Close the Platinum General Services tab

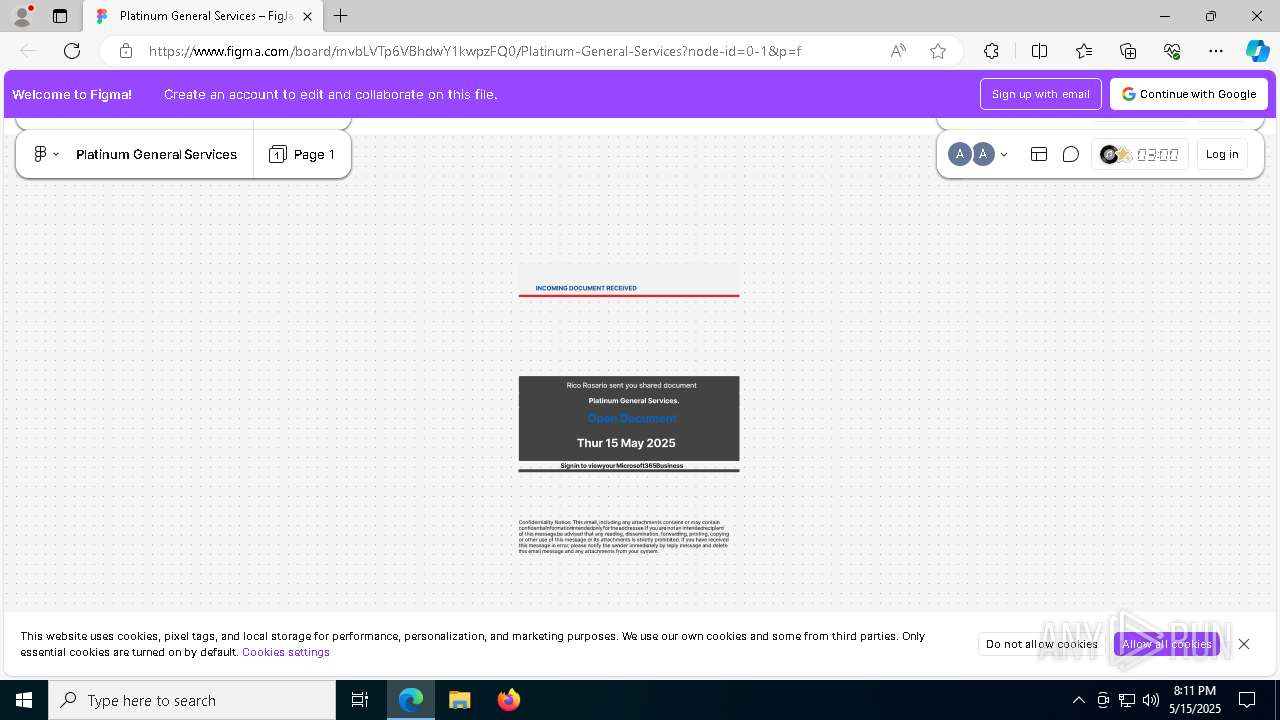click(x=307, y=16)
